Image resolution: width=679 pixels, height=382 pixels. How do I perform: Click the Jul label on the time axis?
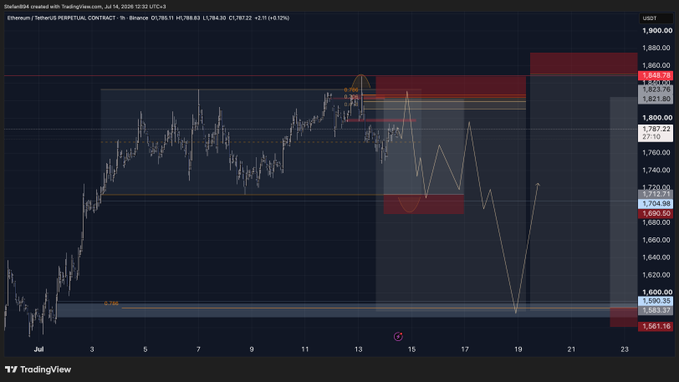39,349
